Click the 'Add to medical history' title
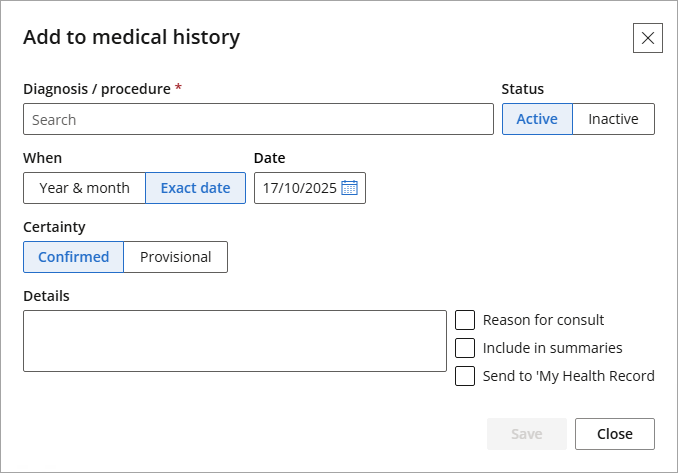 coord(131,38)
